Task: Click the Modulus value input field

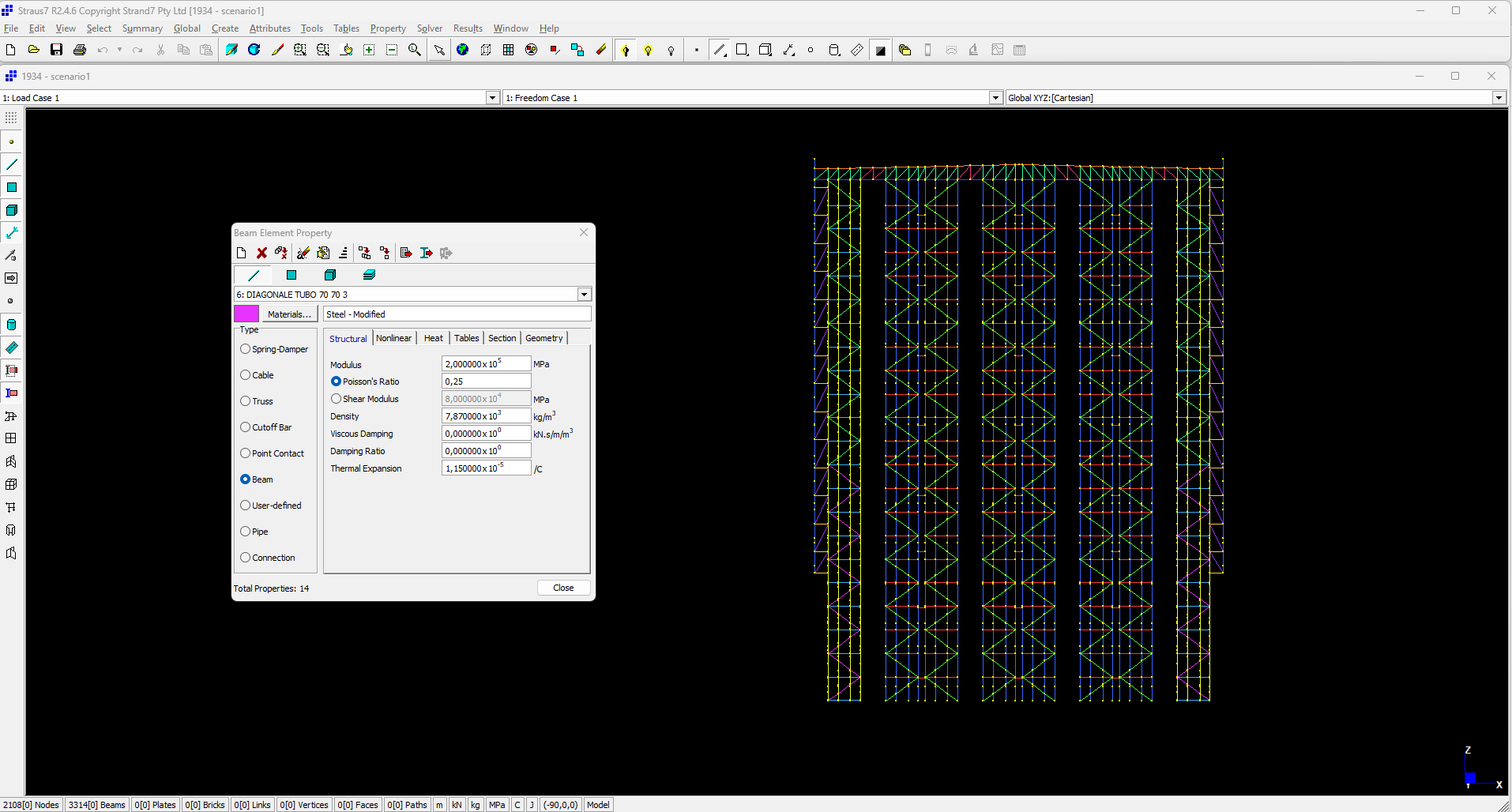Action: coord(485,364)
